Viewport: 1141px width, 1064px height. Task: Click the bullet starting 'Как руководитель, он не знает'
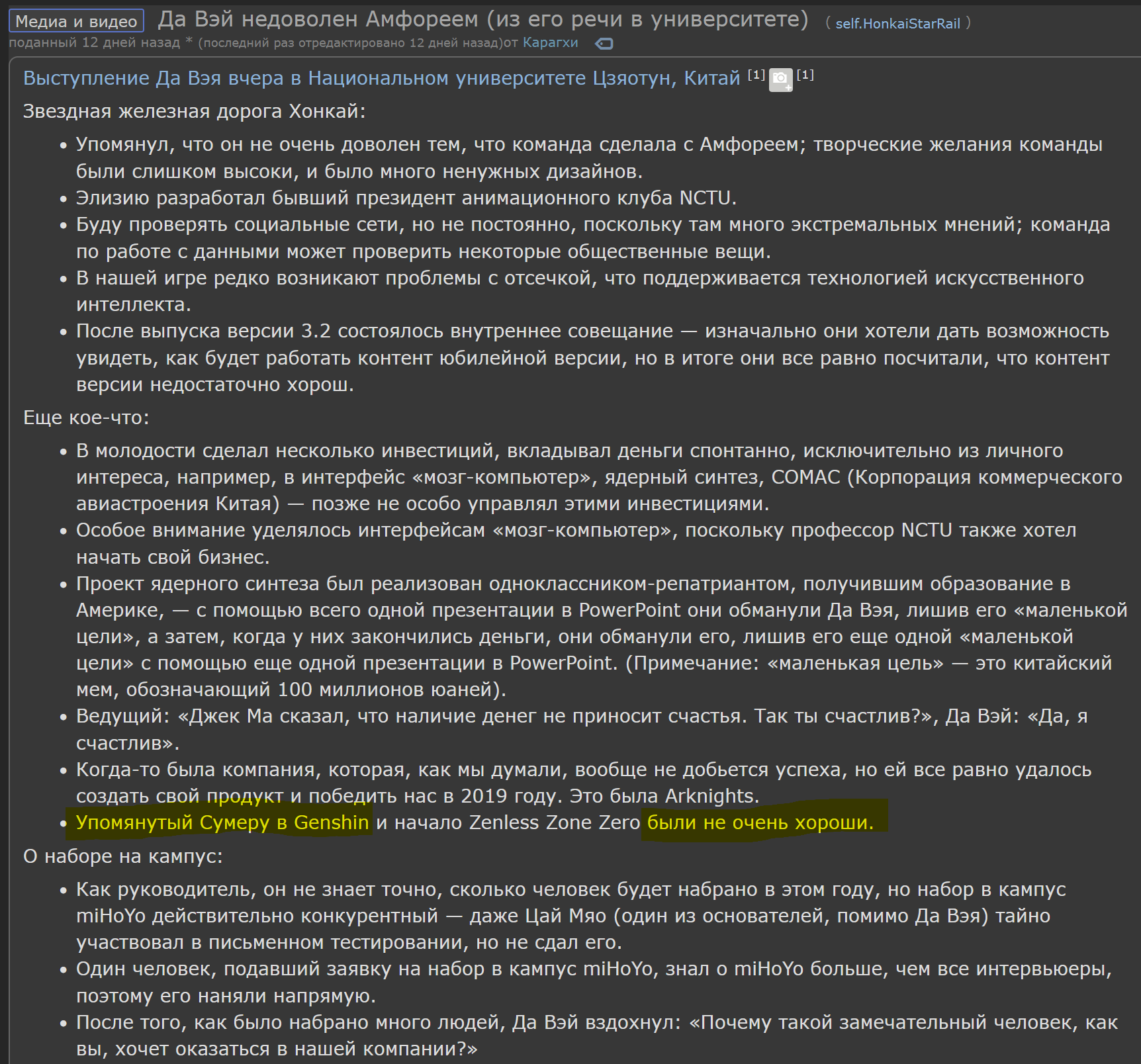pyautogui.click(x=570, y=916)
